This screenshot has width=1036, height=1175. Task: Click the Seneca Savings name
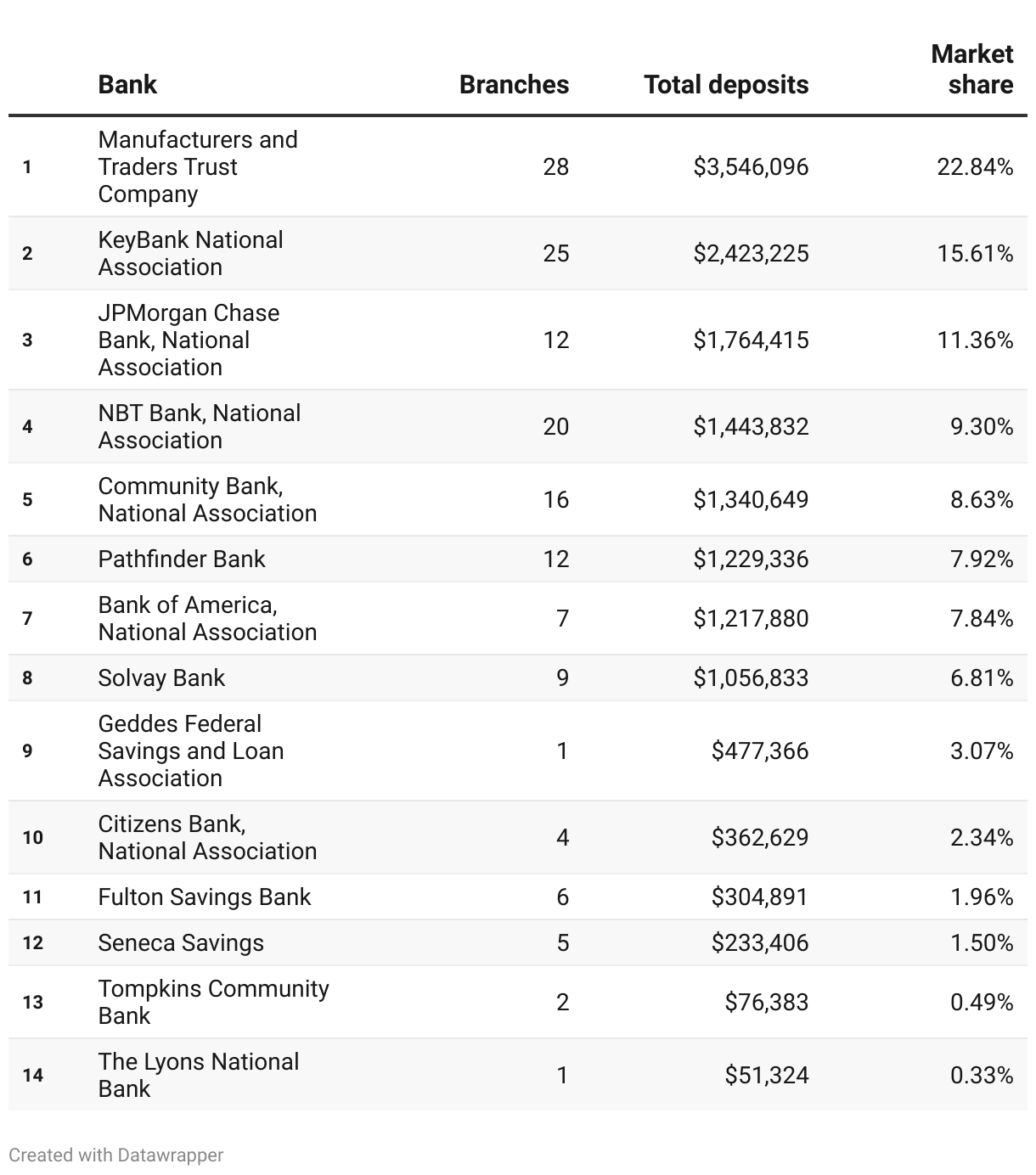click(x=181, y=943)
